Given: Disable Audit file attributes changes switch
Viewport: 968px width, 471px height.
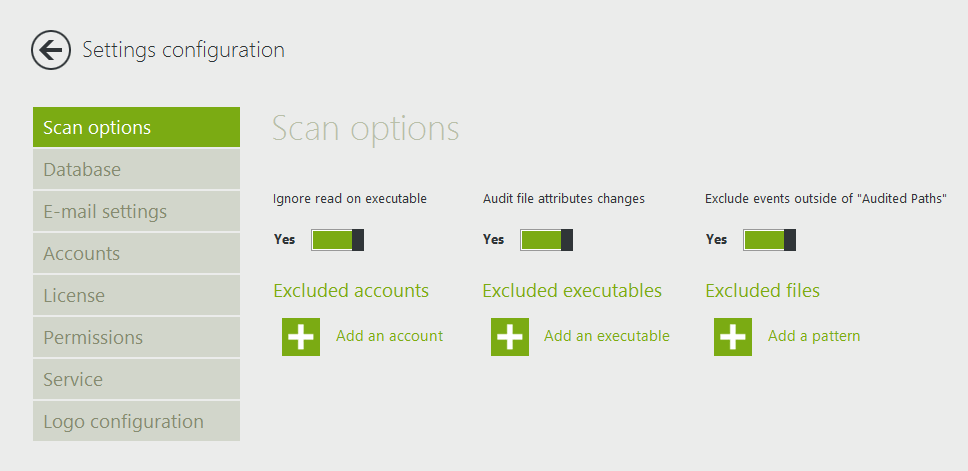Looking at the screenshot, I should pyautogui.click(x=546, y=240).
